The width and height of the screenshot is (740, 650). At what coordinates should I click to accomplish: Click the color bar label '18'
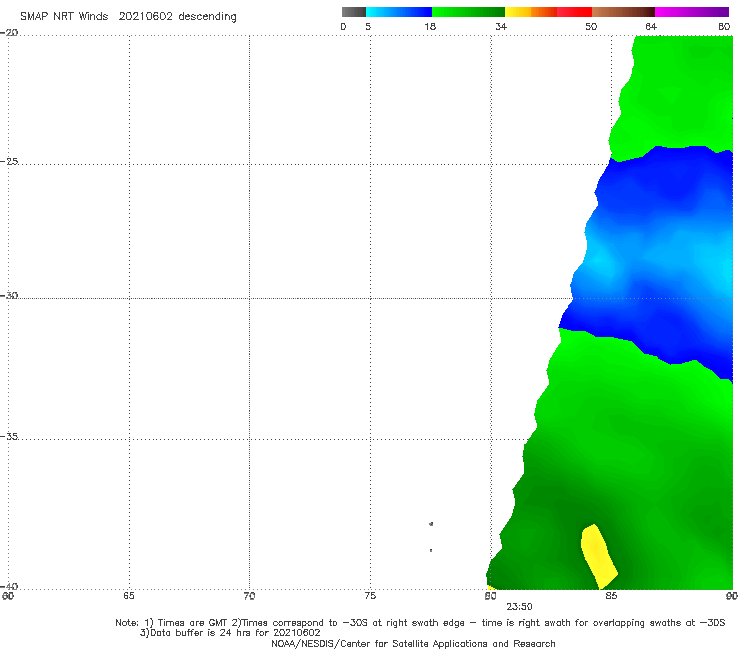click(x=430, y=26)
